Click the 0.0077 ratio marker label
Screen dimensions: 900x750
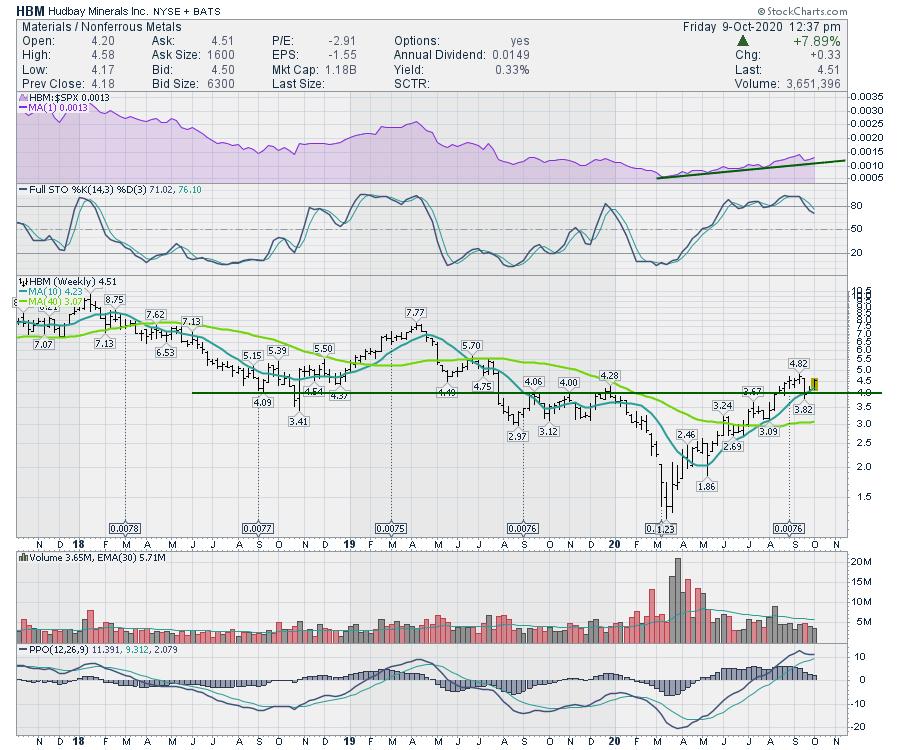coord(258,529)
